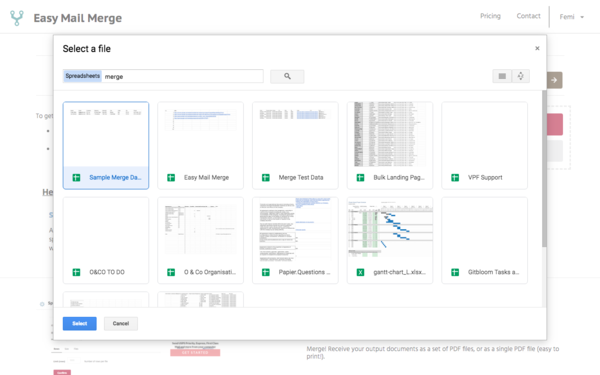
Task: Click the sort options icon
Action: (x=520, y=76)
